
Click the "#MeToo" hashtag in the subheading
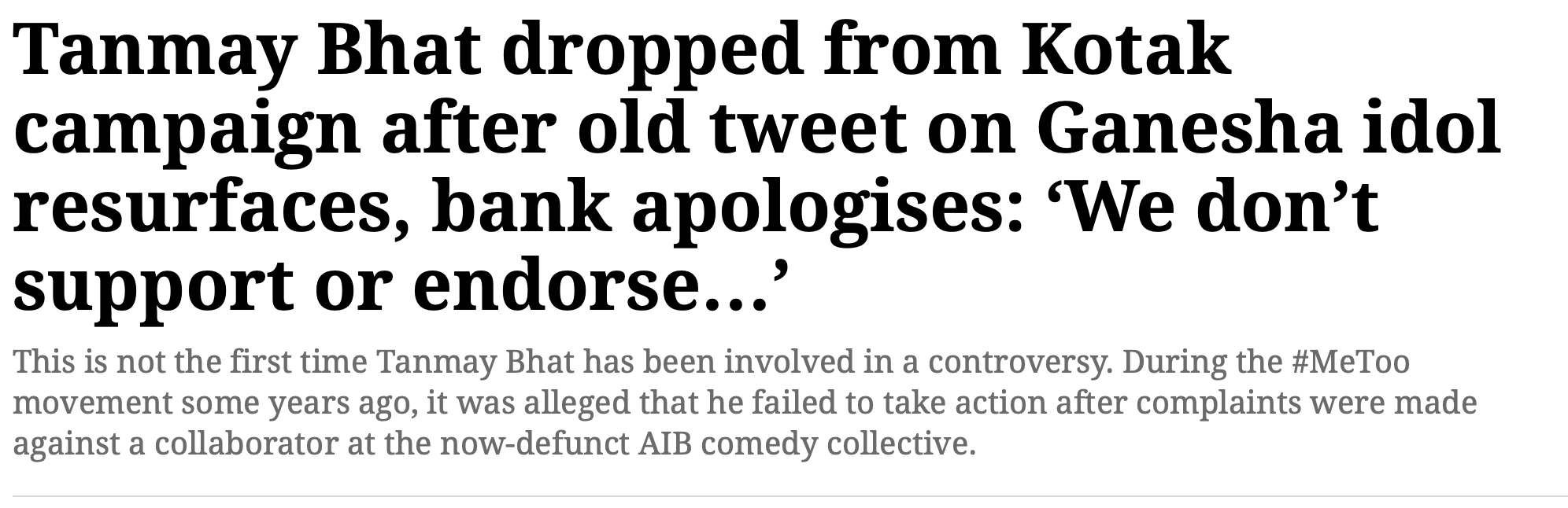(x=1350, y=362)
